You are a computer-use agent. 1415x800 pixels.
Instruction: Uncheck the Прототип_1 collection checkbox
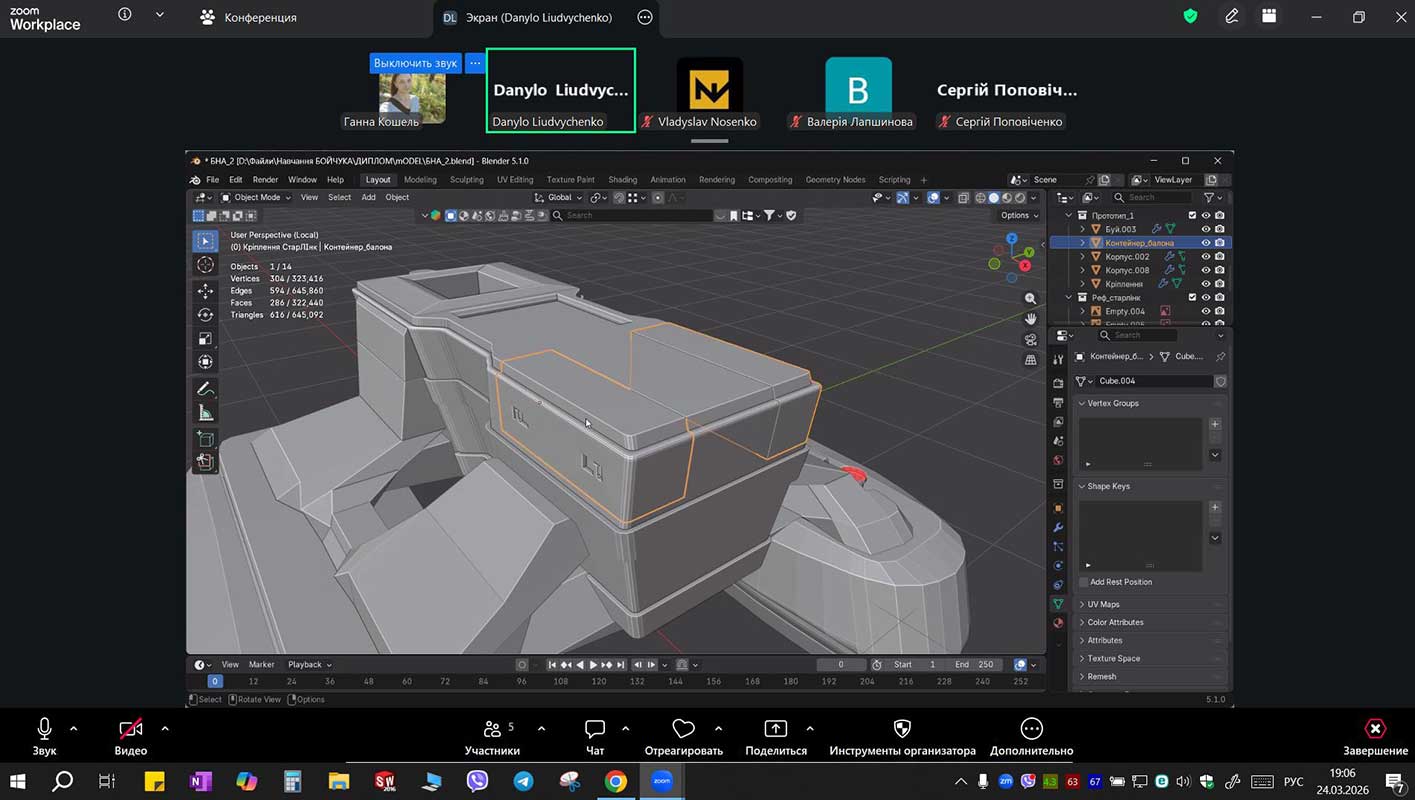1192,215
